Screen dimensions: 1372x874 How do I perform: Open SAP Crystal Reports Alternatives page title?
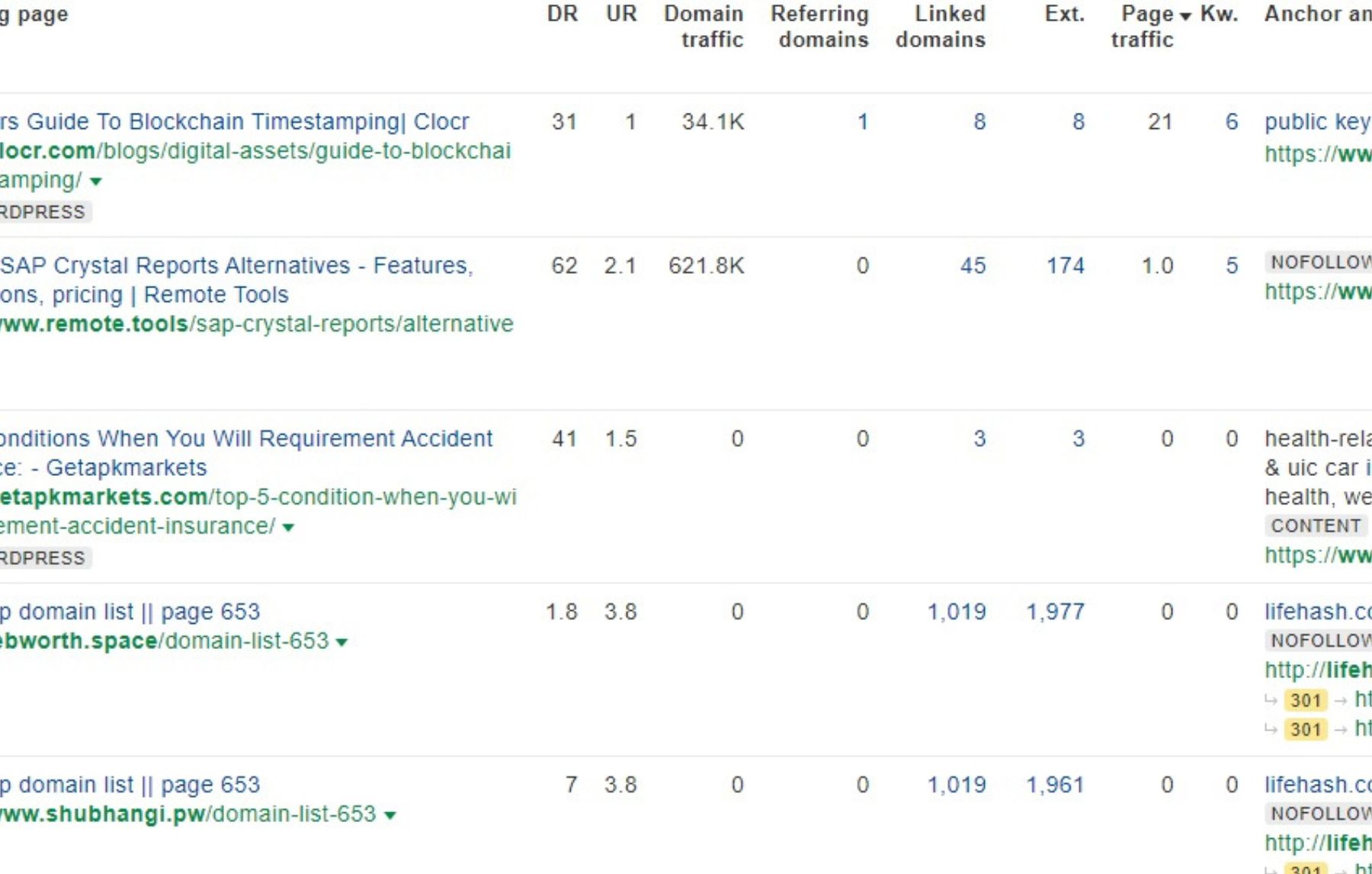(x=236, y=280)
